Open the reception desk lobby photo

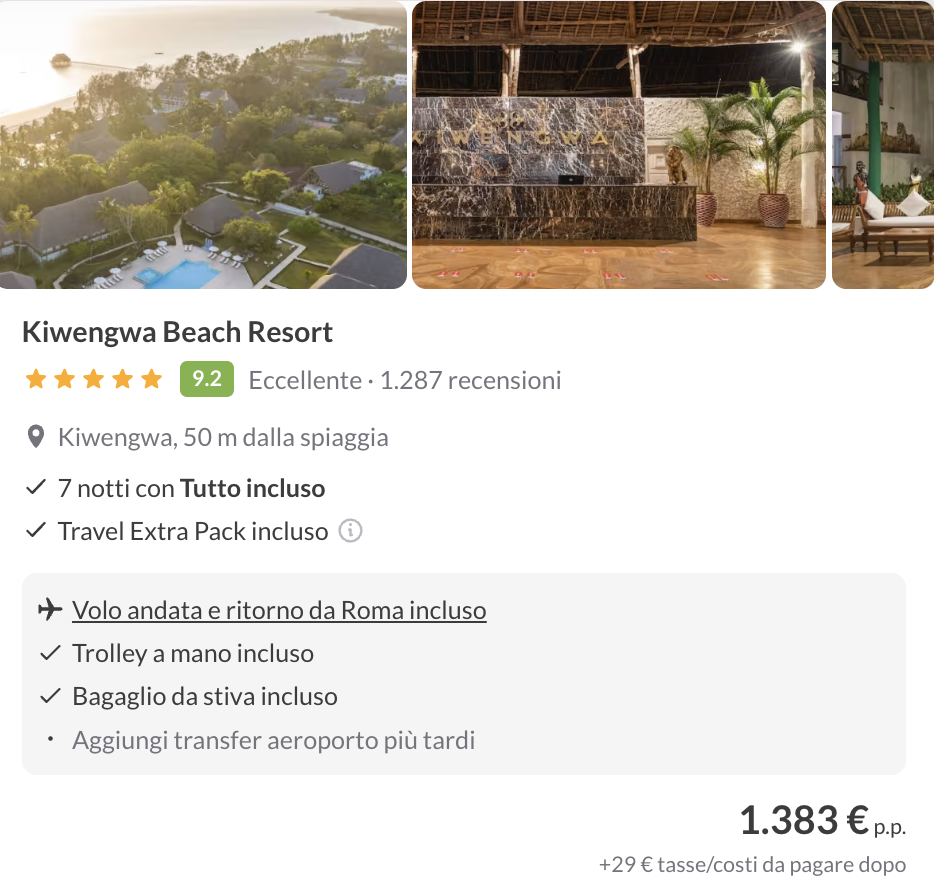[x=618, y=145]
